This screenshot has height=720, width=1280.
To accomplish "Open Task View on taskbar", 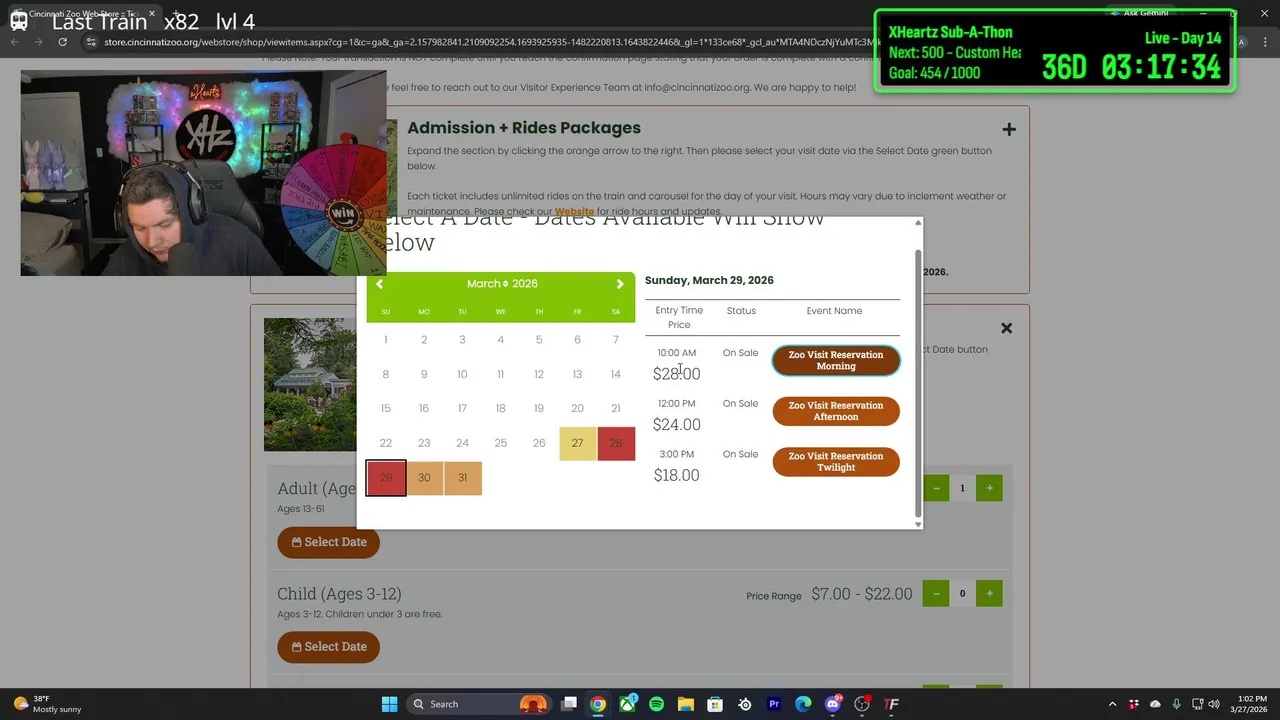I will pyautogui.click(x=569, y=704).
